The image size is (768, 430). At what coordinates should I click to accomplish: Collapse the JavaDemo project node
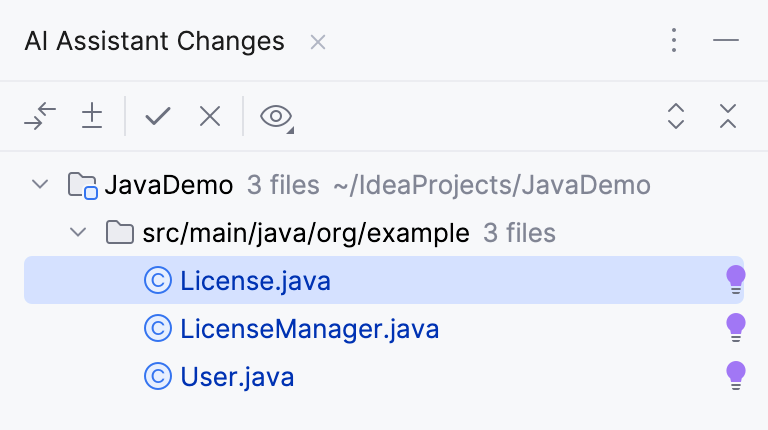point(40,185)
